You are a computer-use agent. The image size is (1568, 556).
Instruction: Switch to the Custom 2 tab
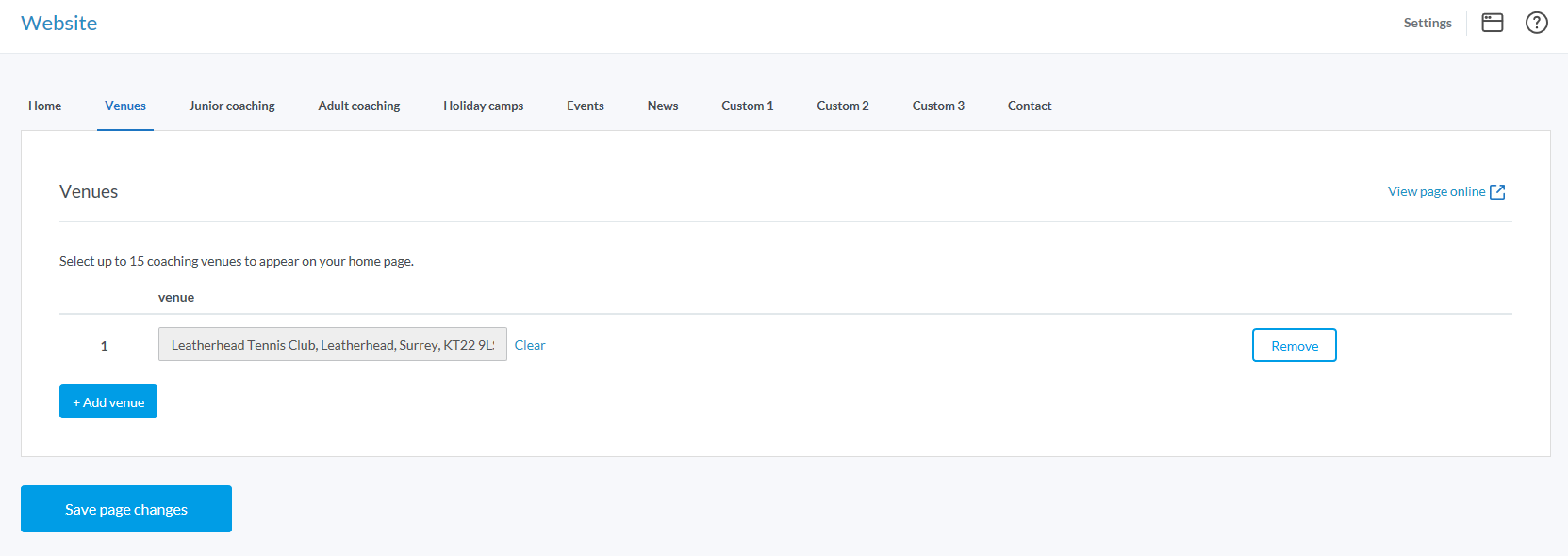point(842,106)
